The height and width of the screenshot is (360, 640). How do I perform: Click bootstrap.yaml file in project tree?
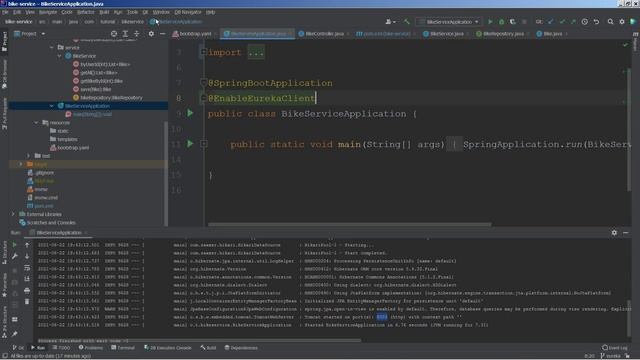[x=73, y=147]
